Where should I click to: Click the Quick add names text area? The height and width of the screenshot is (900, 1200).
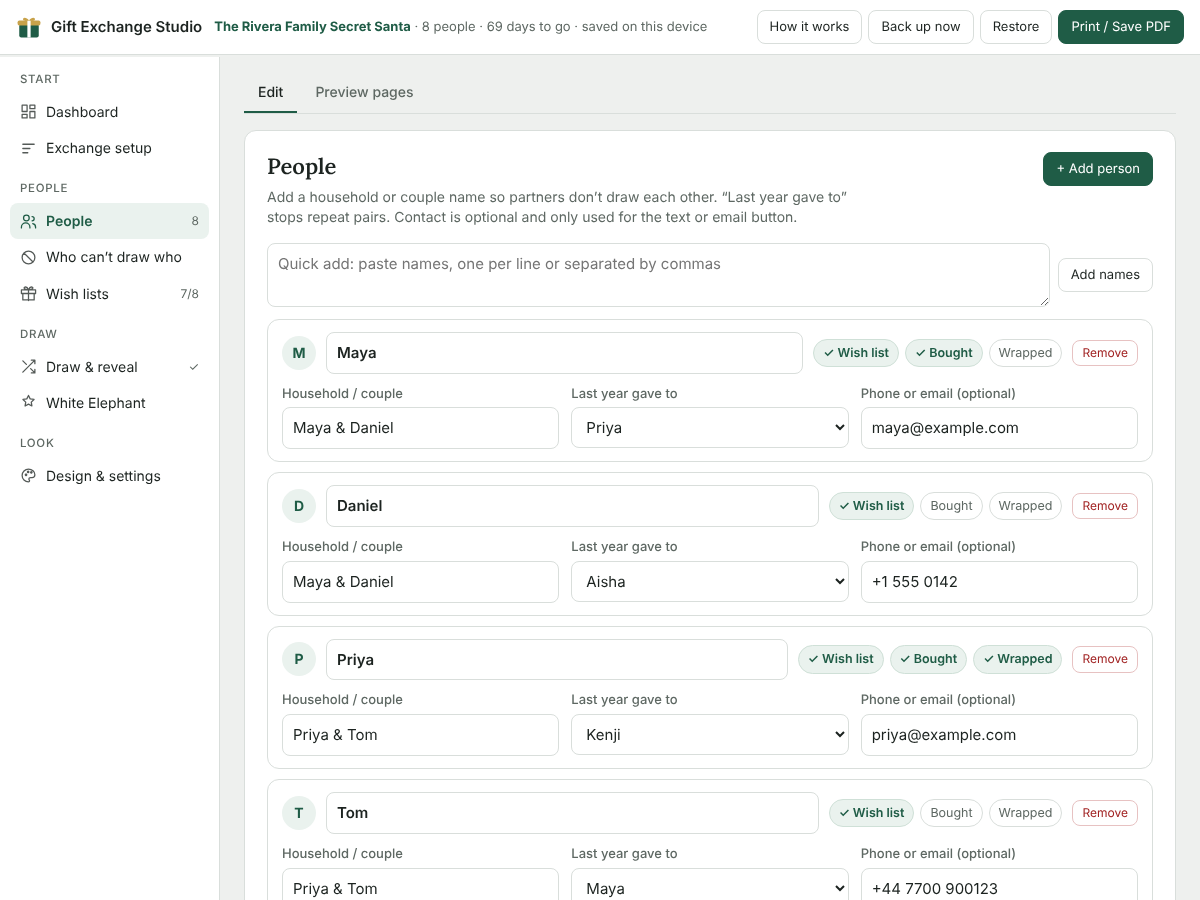(658, 275)
